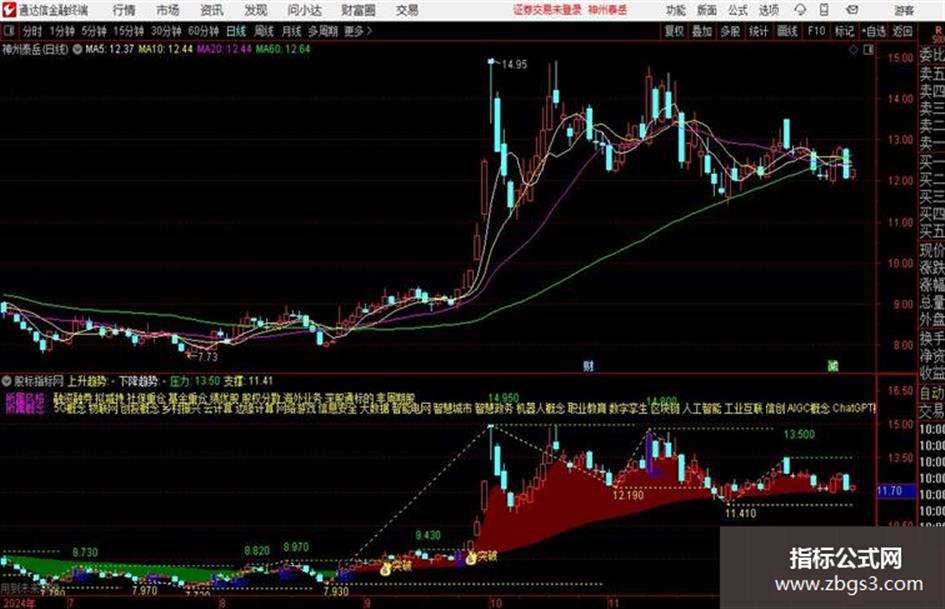Viewport: 945px width, 609px height.
Task: Open the 问小达 menu
Action: 304,10
